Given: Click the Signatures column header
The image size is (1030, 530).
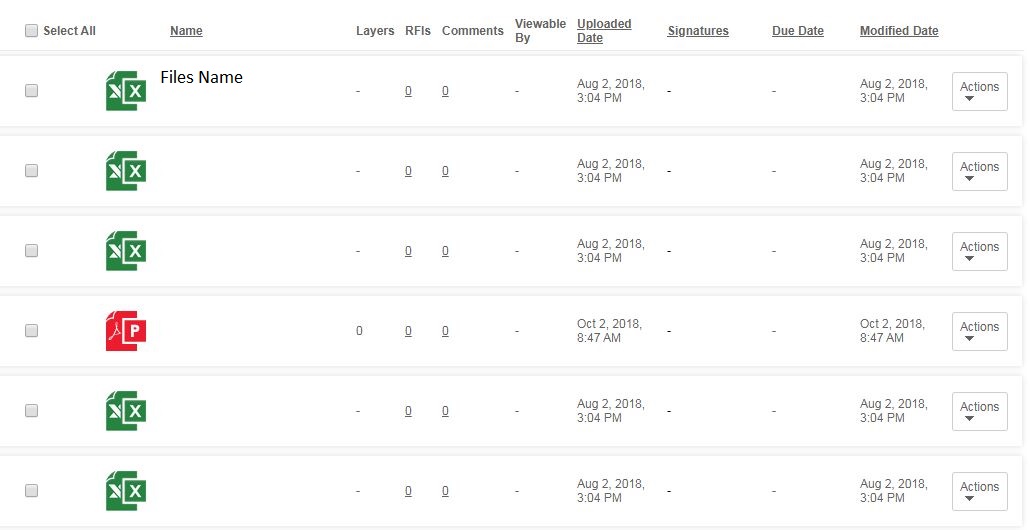Looking at the screenshot, I should (698, 31).
